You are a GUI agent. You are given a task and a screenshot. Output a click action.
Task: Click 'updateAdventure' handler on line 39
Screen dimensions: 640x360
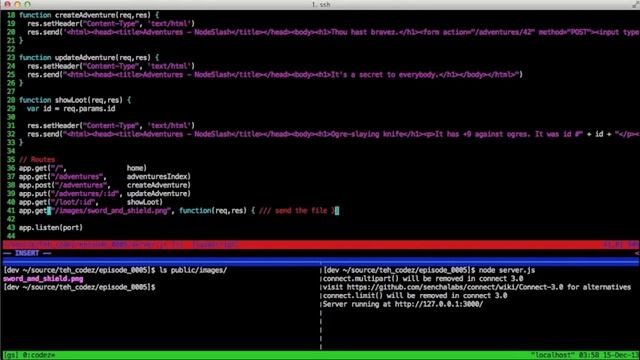pos(158,194)
